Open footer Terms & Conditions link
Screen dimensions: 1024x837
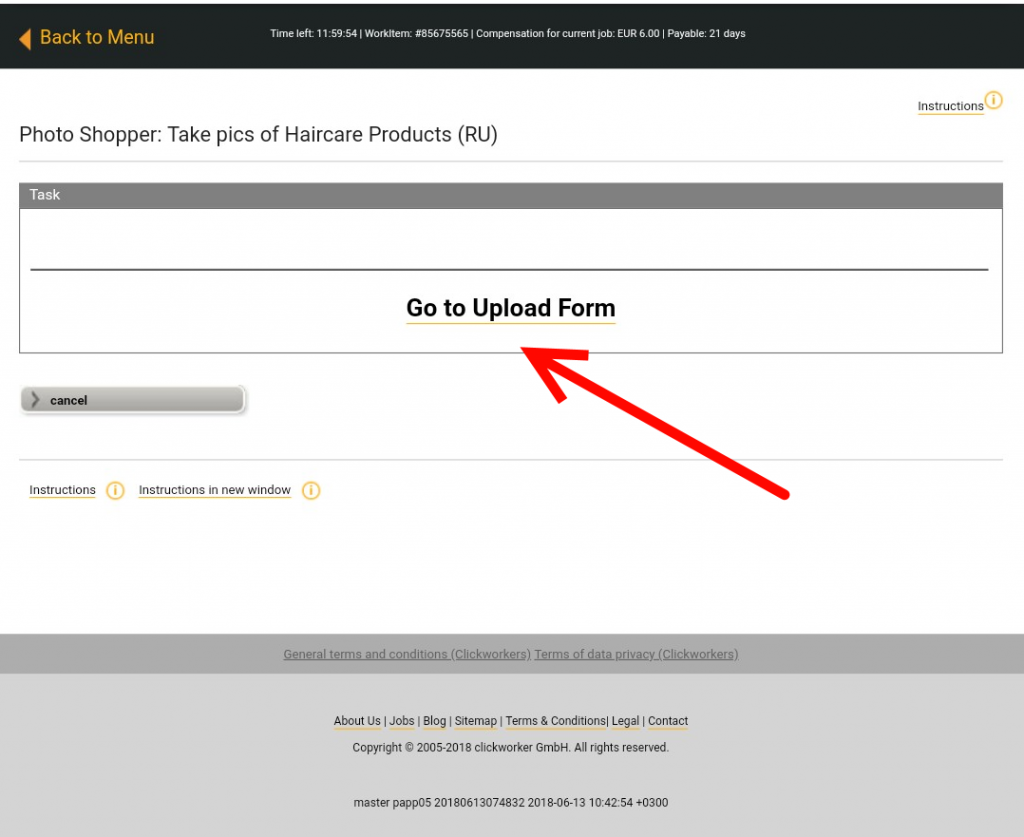(555, 721)
